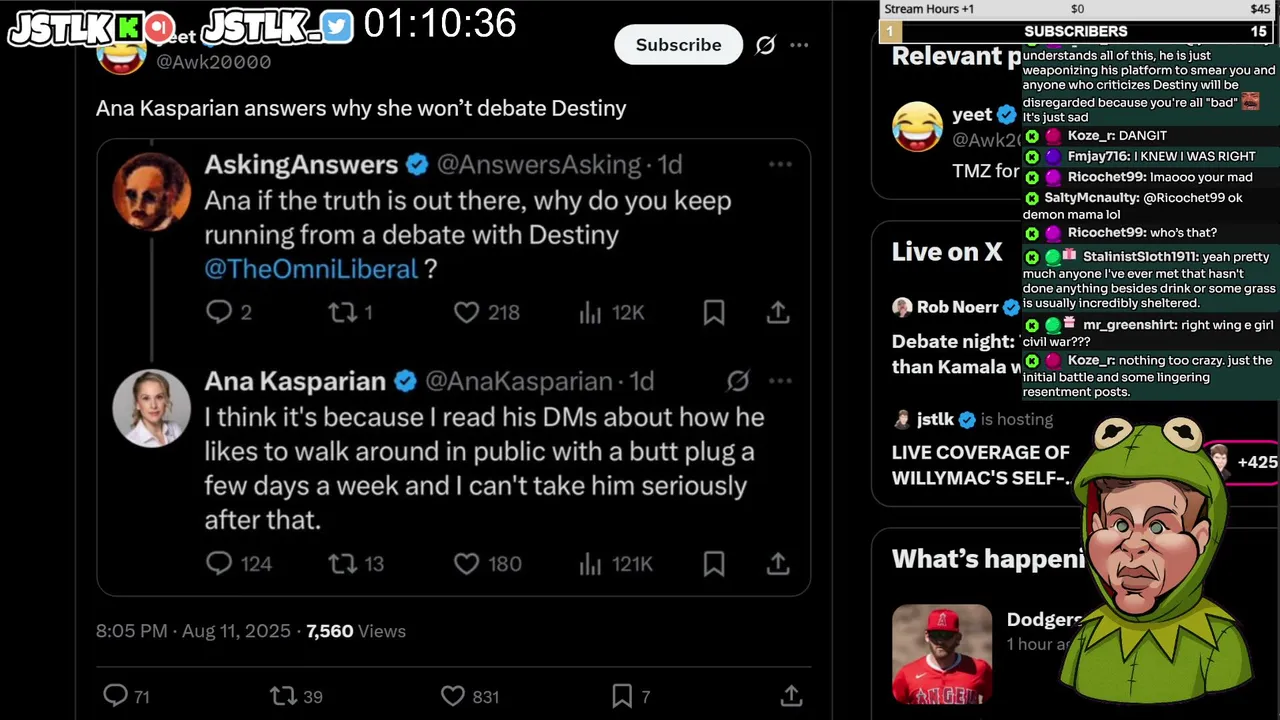Click Grok icon on Ana Kasparian's reply

738,381
